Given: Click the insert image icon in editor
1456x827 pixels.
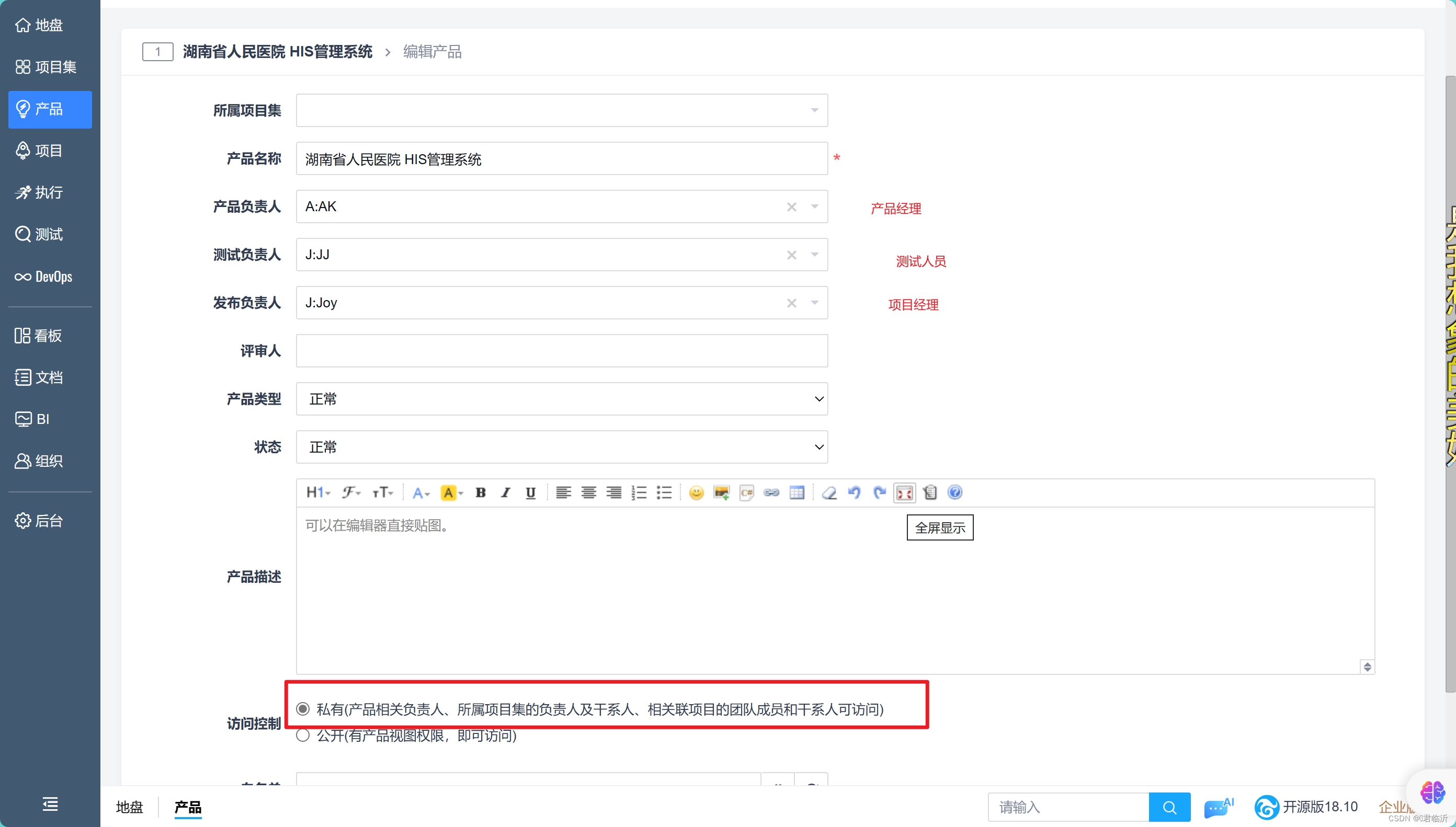Looking at the screenshot, I should [721, 492].
